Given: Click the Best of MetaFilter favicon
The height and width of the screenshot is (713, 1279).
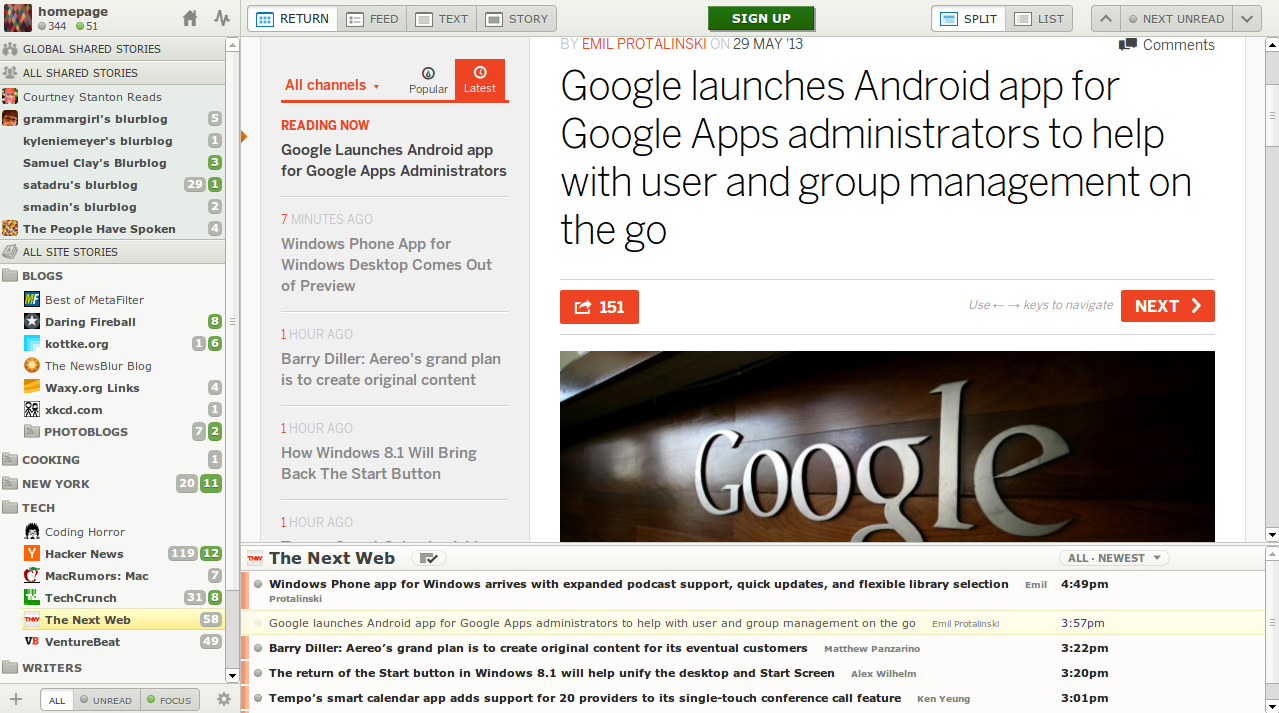Looking at the screenshot, I should pyautogui.click(x=32, y=300).
